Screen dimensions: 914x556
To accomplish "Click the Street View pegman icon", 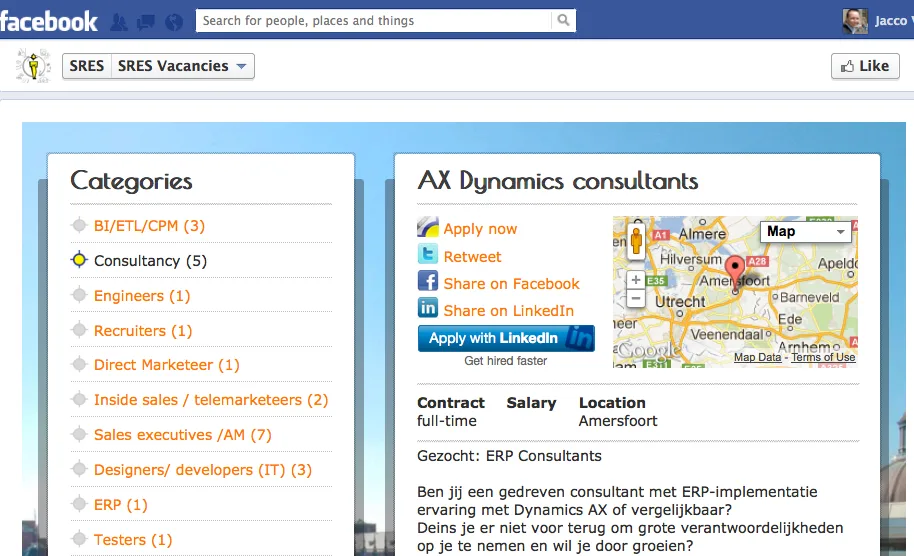I will (637, 240).
